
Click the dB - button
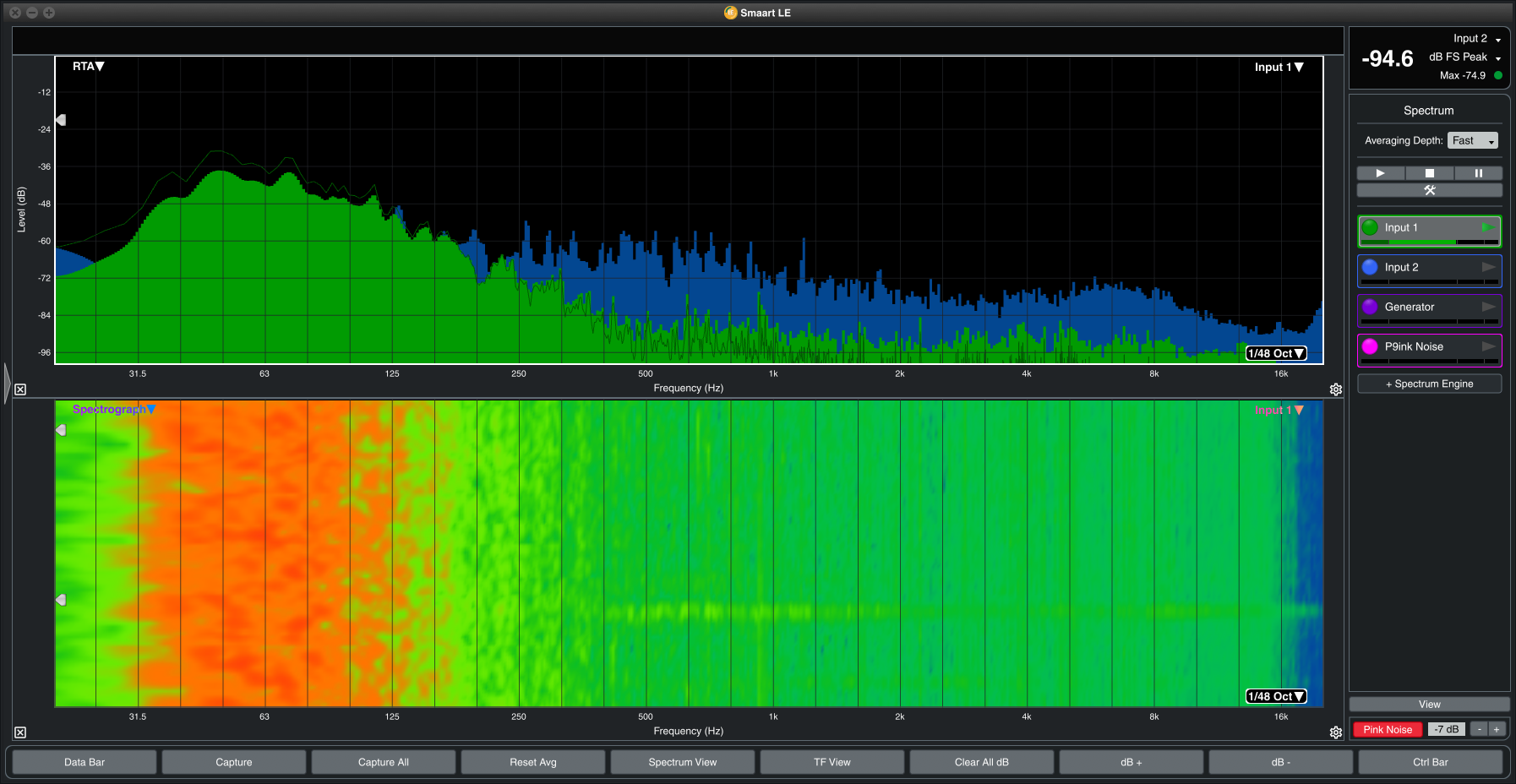1281,762
